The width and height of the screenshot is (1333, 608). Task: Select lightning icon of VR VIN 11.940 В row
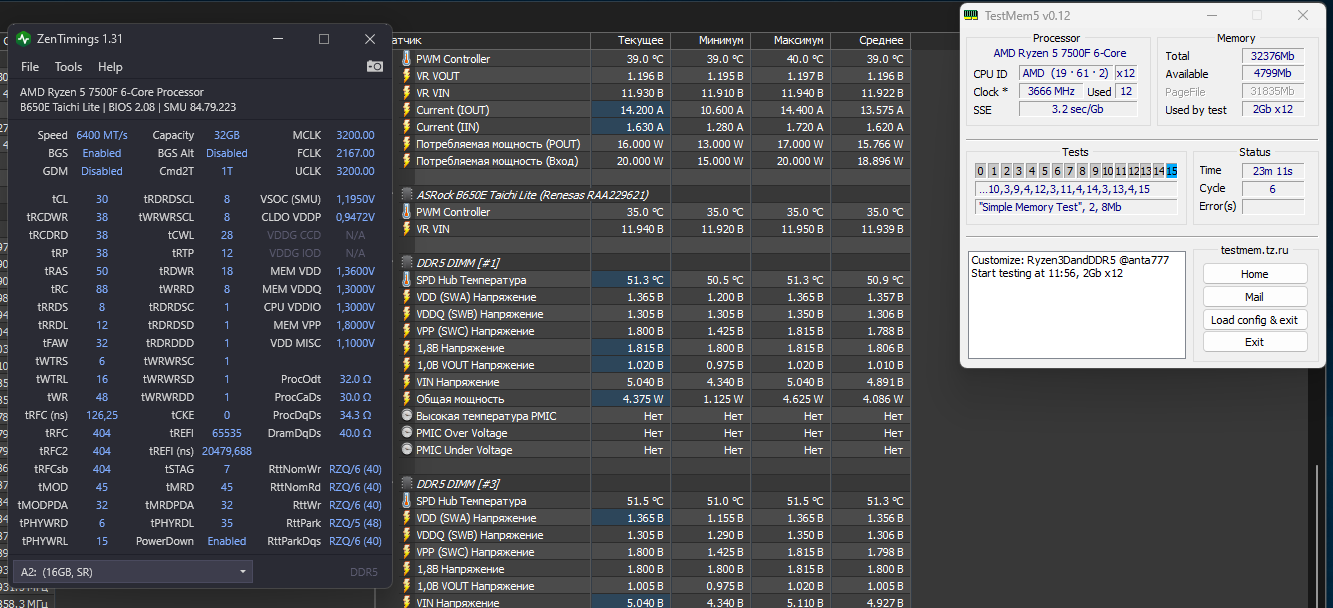coord(406,229)
